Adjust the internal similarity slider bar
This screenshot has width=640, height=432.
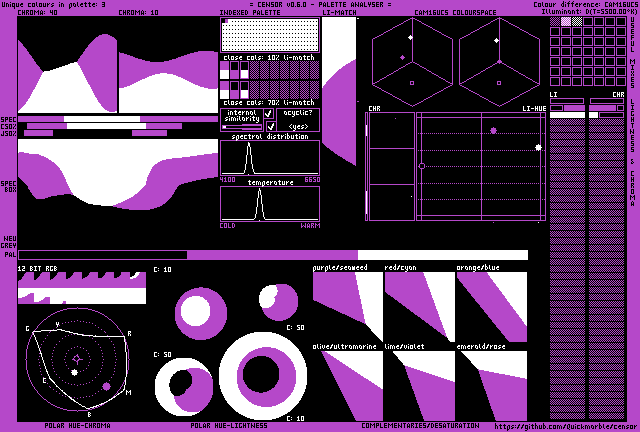pos(242,127)
